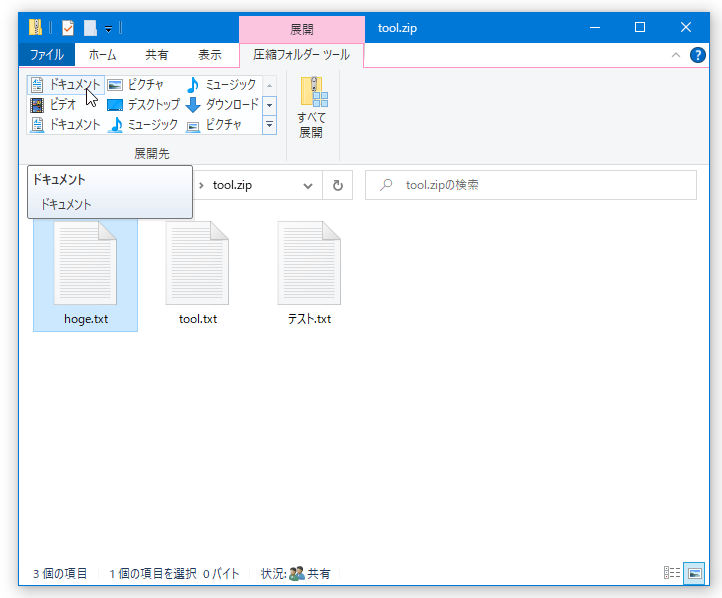
Task: Select the テスト.txt file
Action: coord(309,274)
